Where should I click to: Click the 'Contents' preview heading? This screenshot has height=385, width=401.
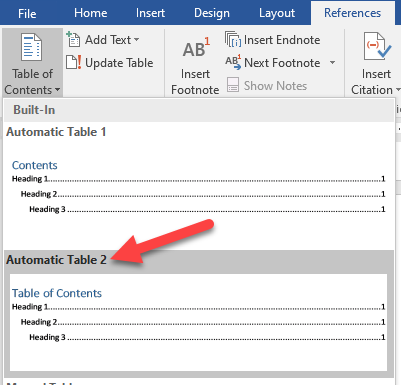coord(35,165)
